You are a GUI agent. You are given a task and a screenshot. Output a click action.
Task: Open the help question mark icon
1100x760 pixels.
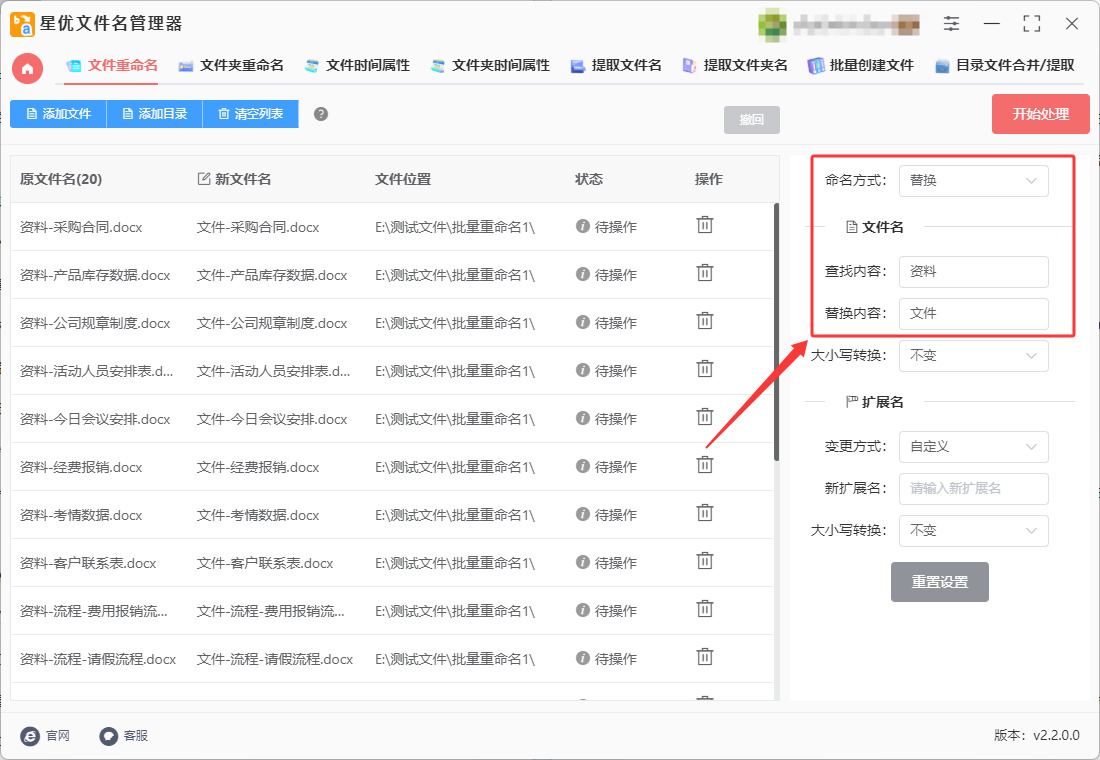pyautogui.click(x=321, y=114)
